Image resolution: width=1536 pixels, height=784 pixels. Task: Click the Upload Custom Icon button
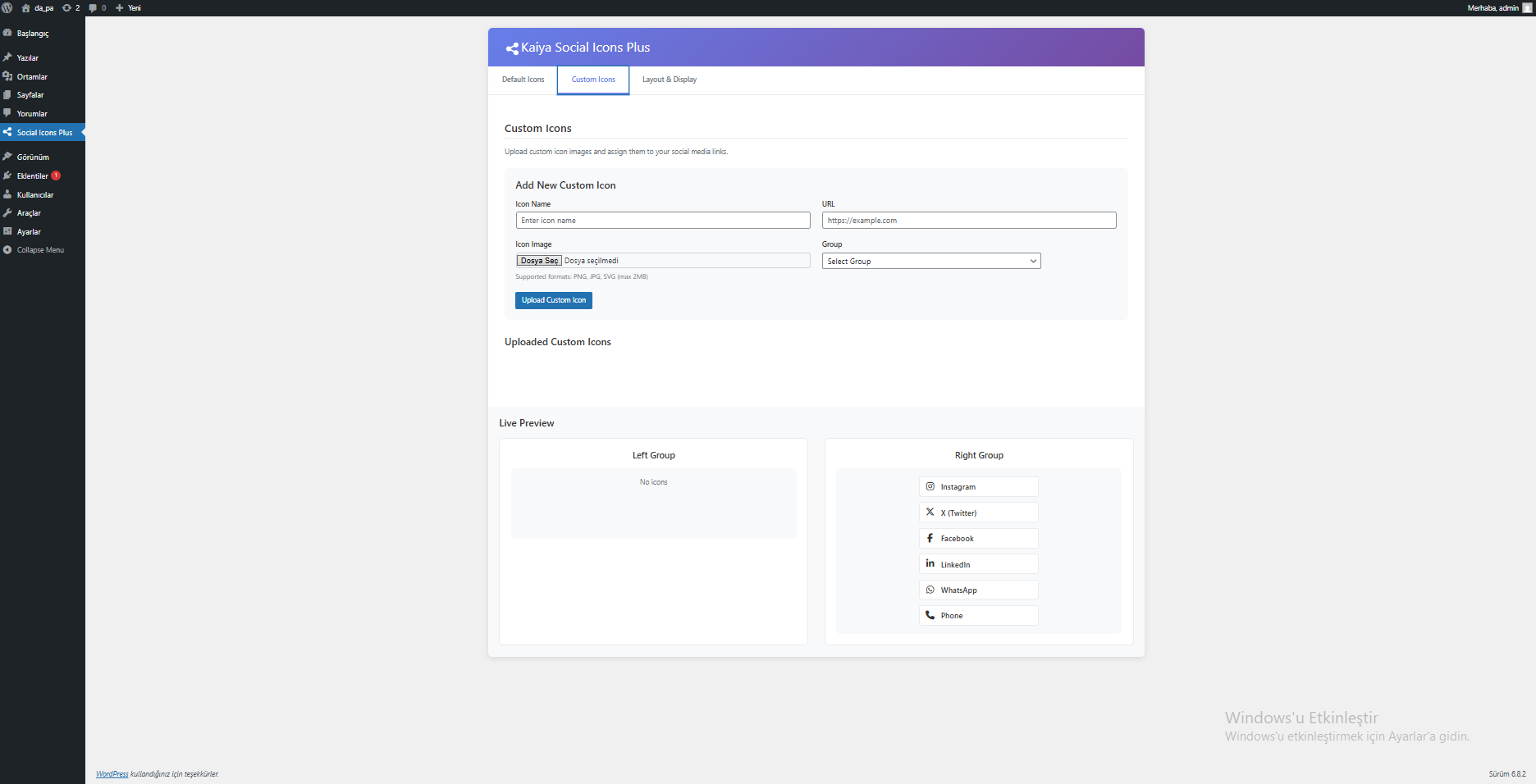coord(554,300)
